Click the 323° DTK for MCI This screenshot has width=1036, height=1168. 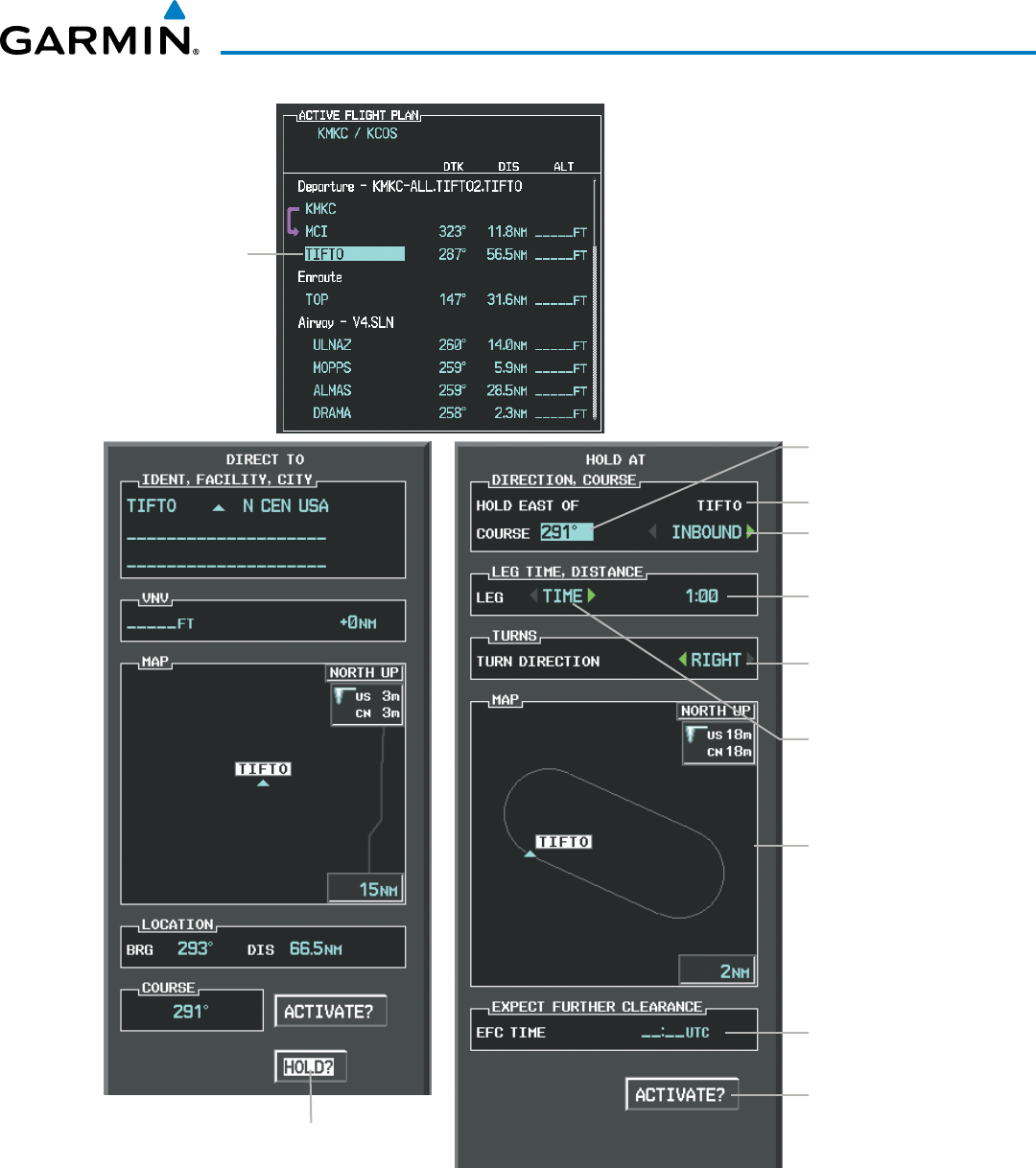pos(453,232)
